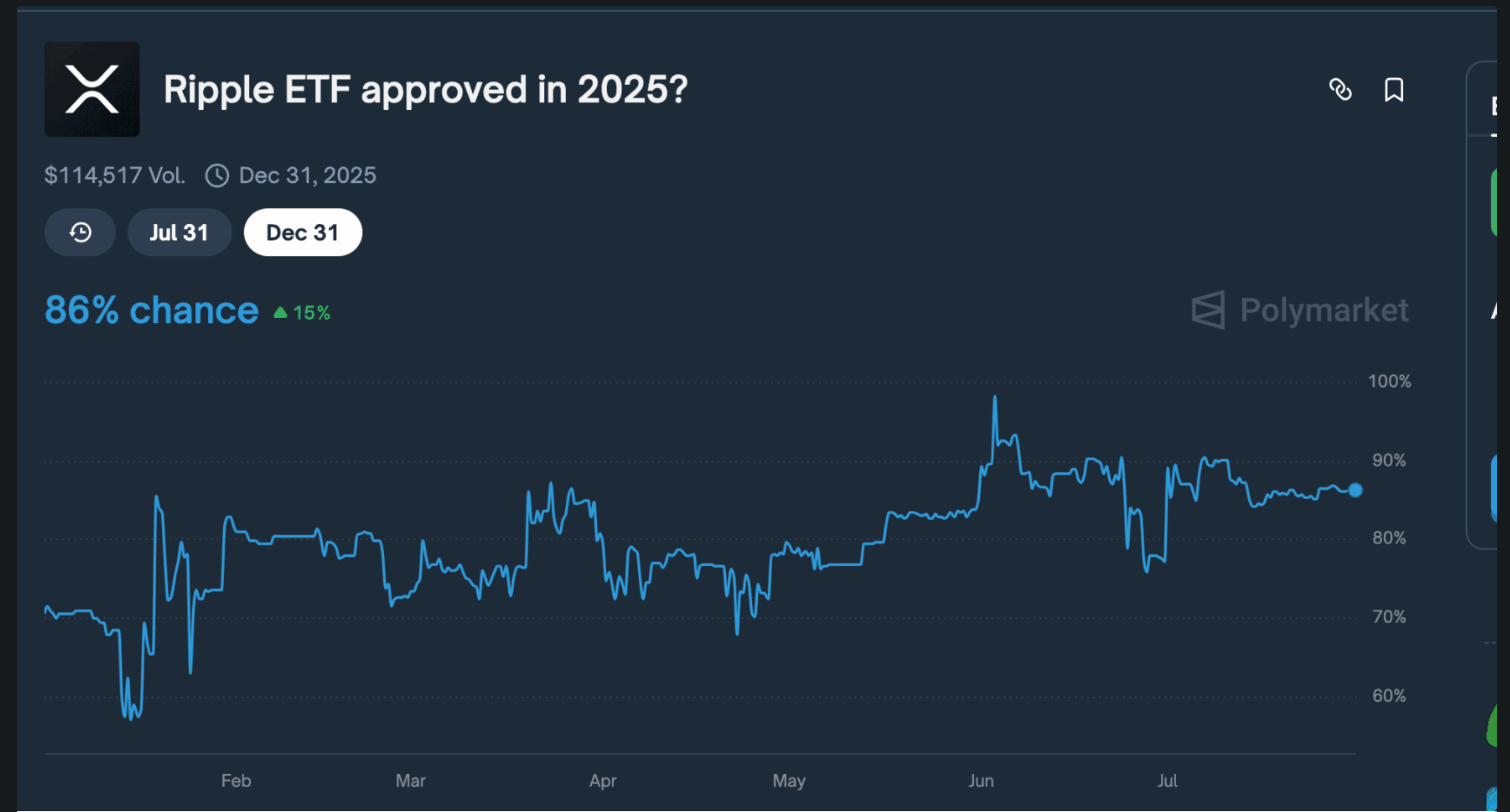Screen dimensions: 1510x812
Task: Click the copy link icon
Action: (x=1340, y=90)
